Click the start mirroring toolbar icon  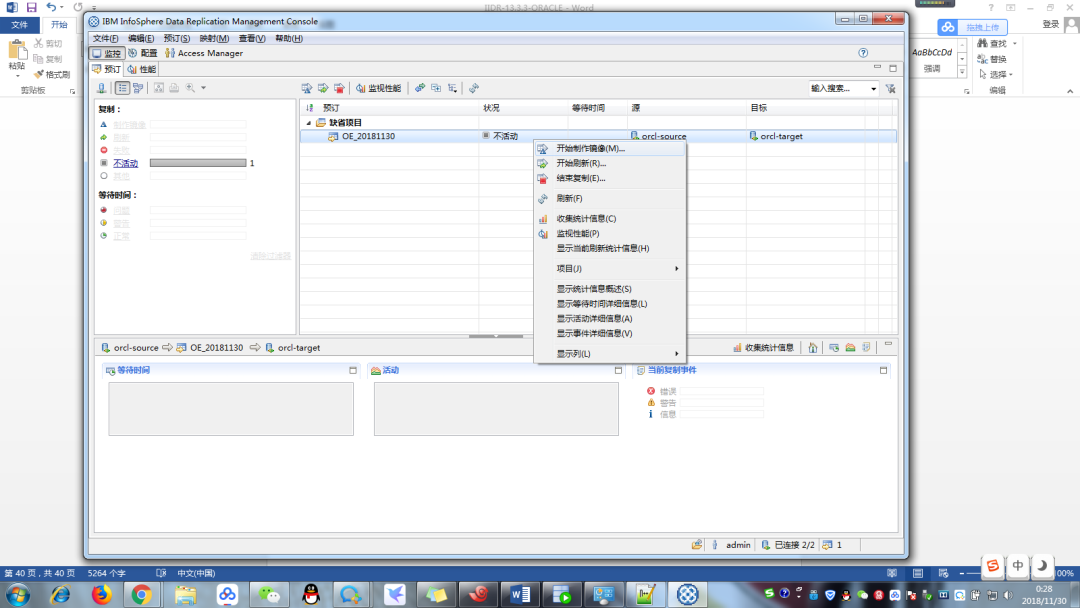(307, 88)
